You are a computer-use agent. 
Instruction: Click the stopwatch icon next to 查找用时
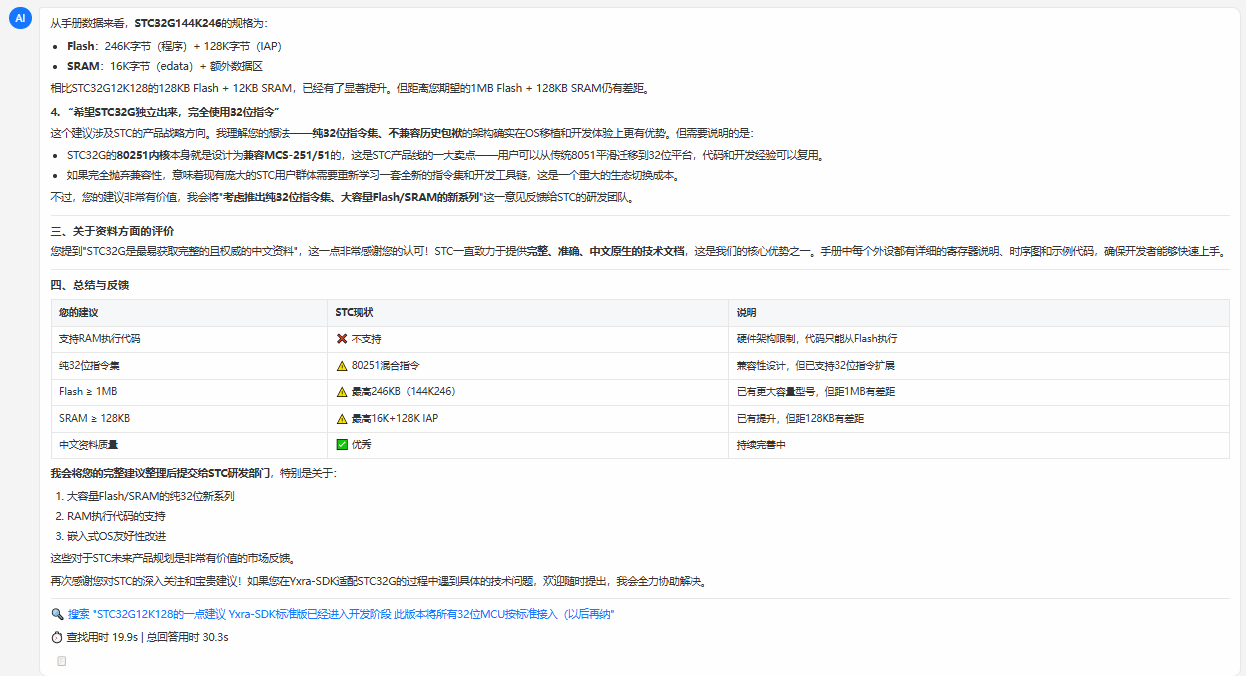(57, 636)
